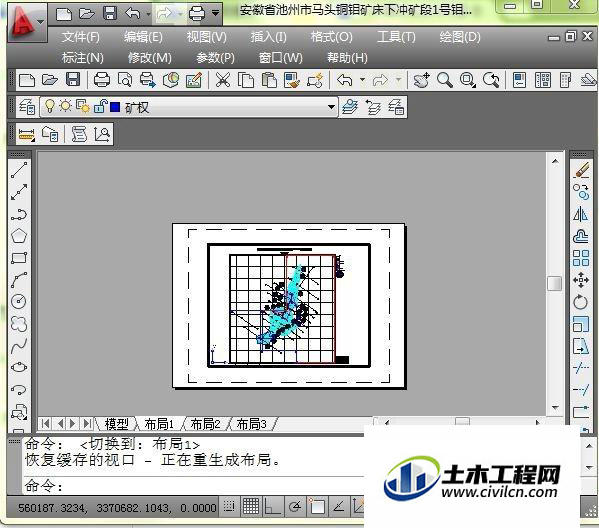Viewport: 599px width, 528px height.
Task: Click the vertical scrollbar thumb
Action: [554, 283]
